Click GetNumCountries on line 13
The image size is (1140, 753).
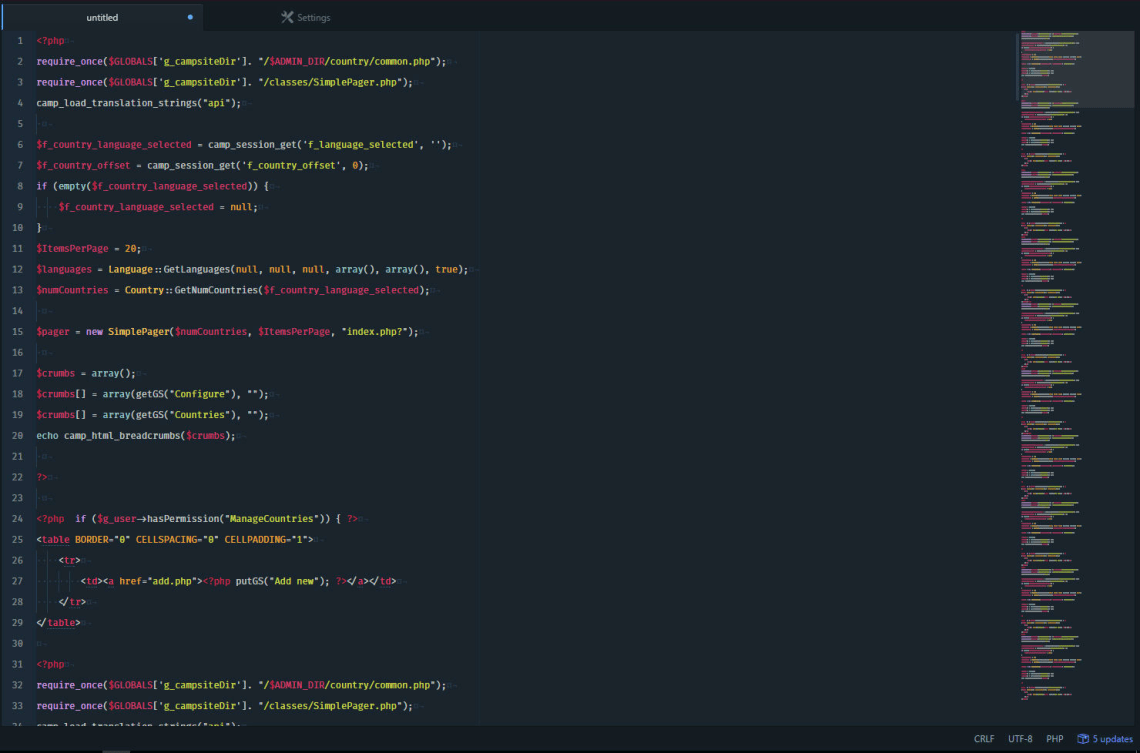pyautogui.click(x=216, y=290)
